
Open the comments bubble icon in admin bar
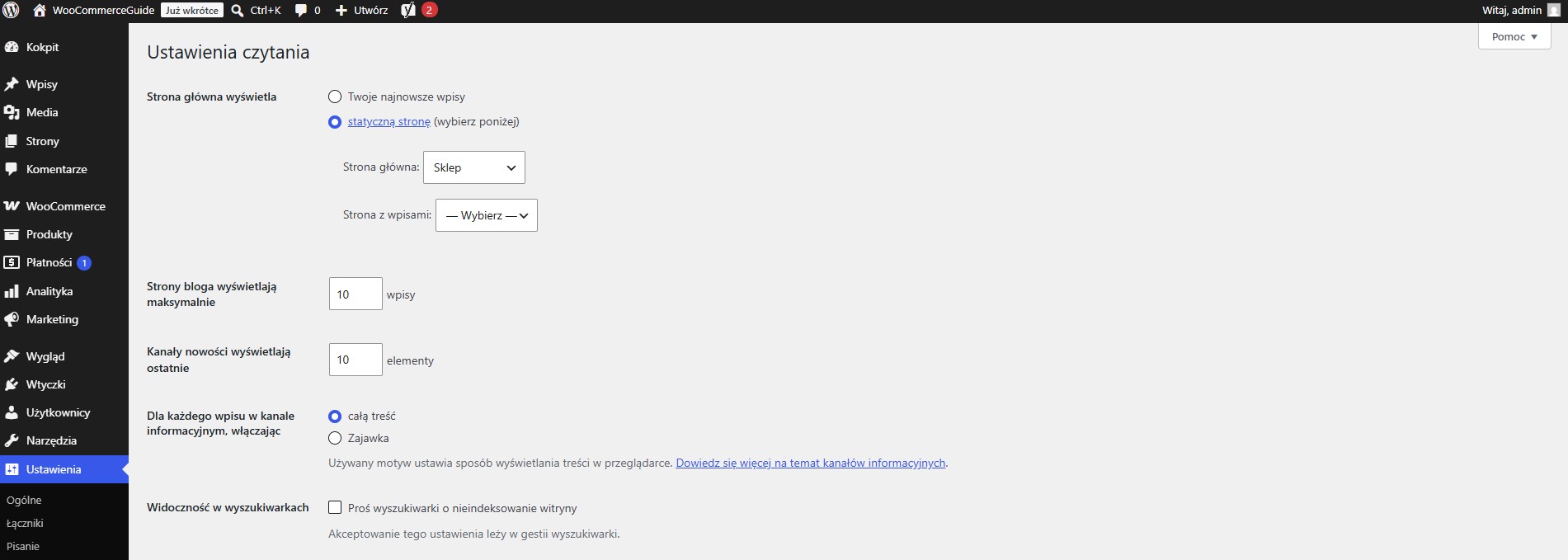pos(301,11)
